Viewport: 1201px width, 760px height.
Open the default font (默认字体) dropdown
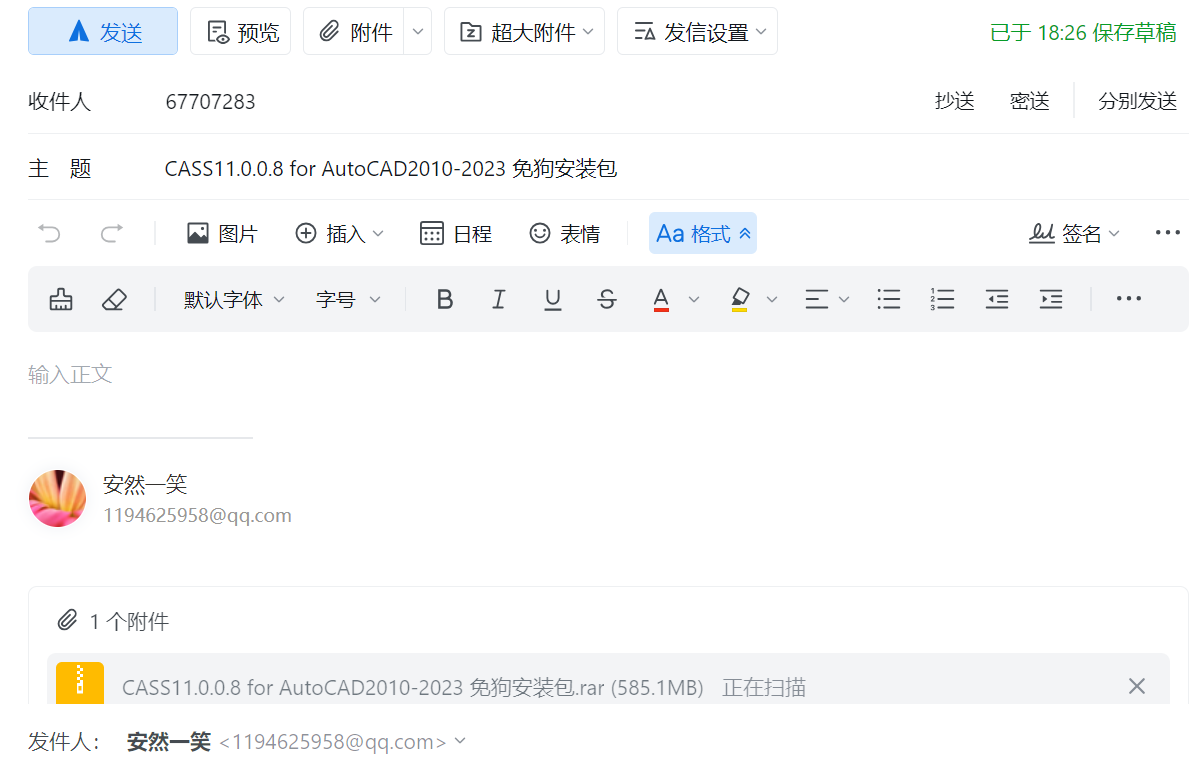(234, 299)
